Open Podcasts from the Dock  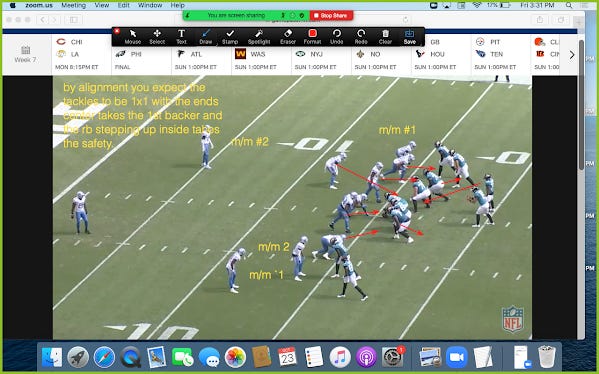click(366, 357)
